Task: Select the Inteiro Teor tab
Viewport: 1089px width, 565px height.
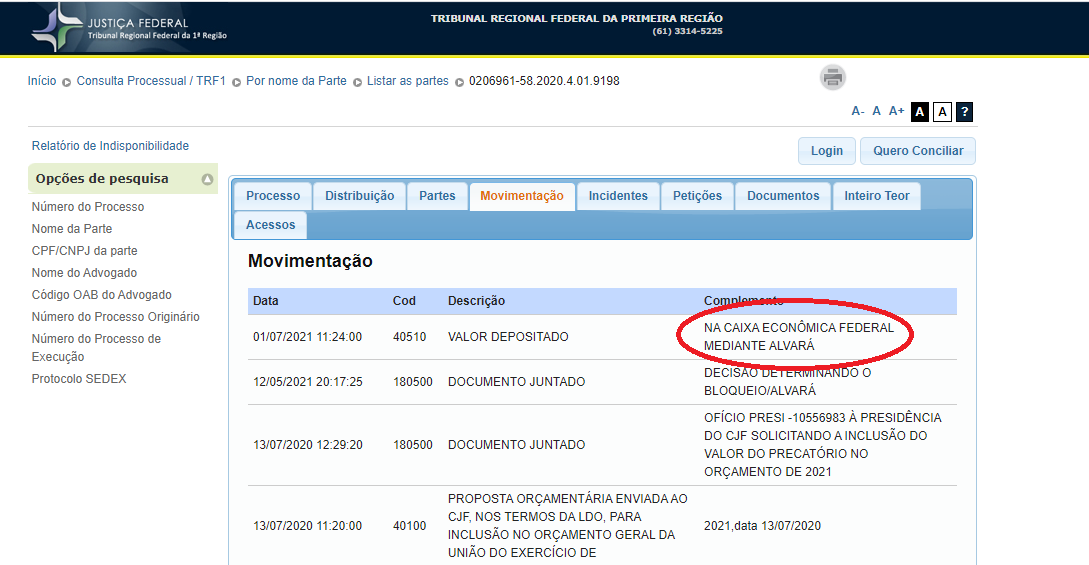Action: point(876,196)
